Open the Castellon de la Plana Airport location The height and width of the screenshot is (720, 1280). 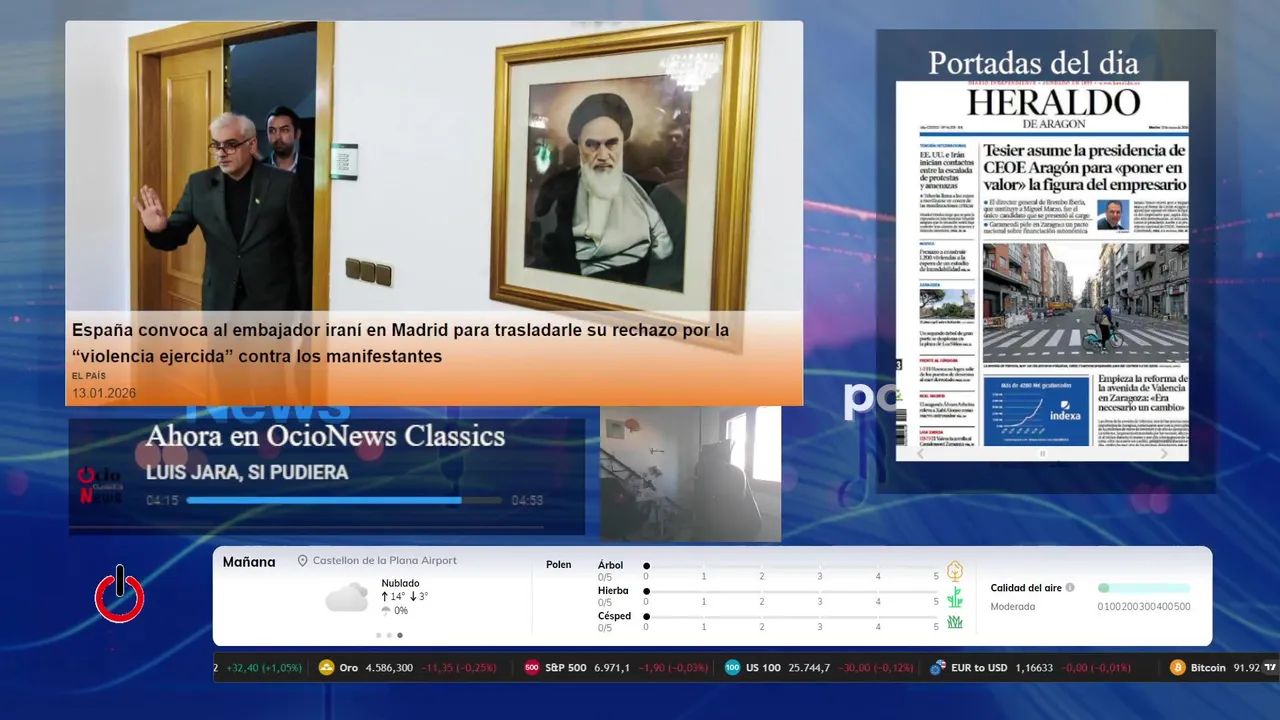385,561
